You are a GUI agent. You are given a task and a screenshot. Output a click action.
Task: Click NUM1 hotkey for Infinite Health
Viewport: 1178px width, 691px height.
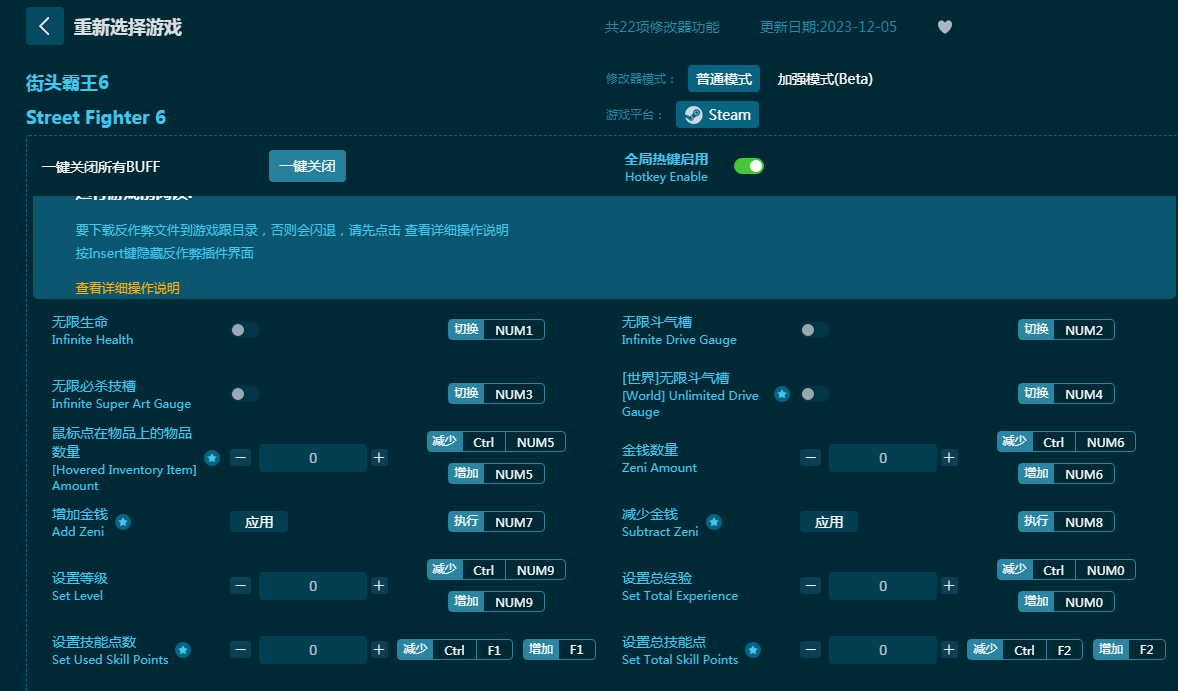click(497, 330)
